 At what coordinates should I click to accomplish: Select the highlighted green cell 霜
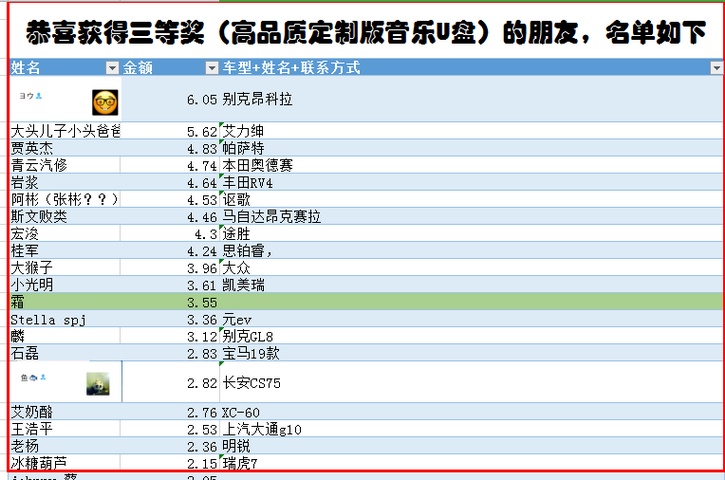[x=65, y=302]
